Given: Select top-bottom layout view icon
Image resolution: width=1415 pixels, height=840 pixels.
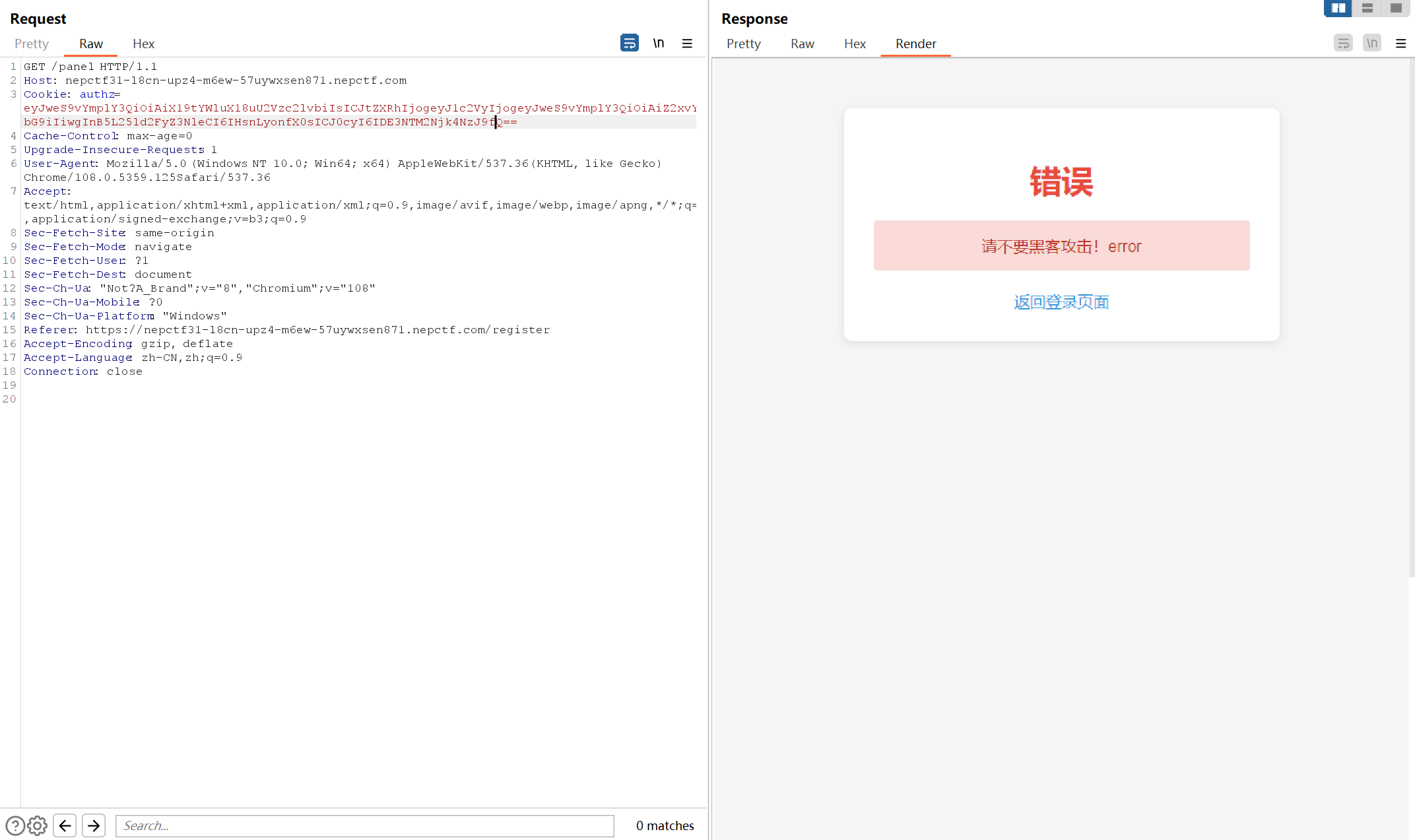Looking at the screenshot, I should pos(1367,8).
